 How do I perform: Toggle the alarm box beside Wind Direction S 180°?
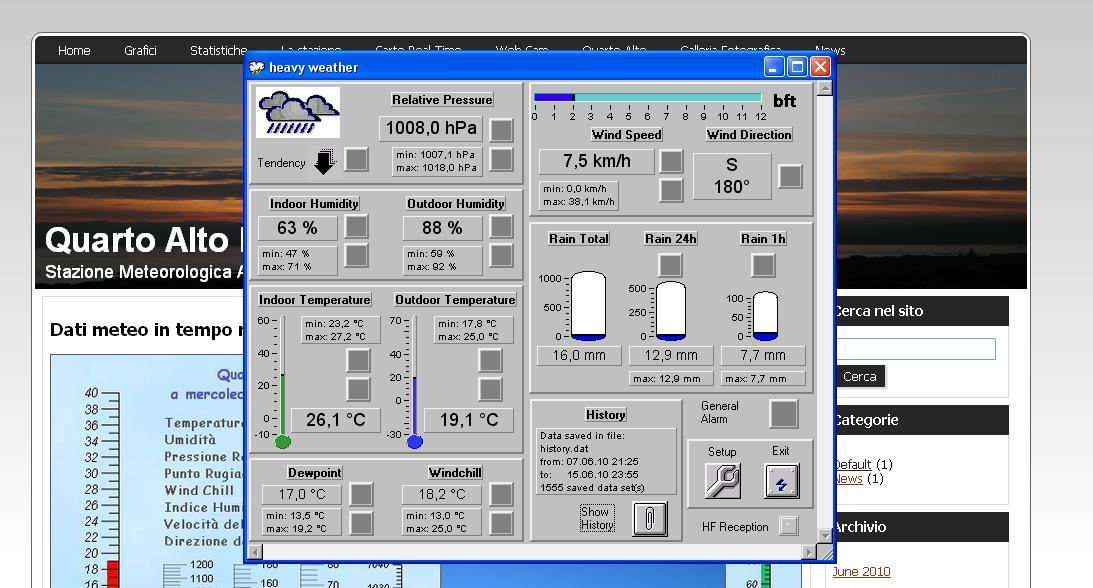tap(790, 176)
